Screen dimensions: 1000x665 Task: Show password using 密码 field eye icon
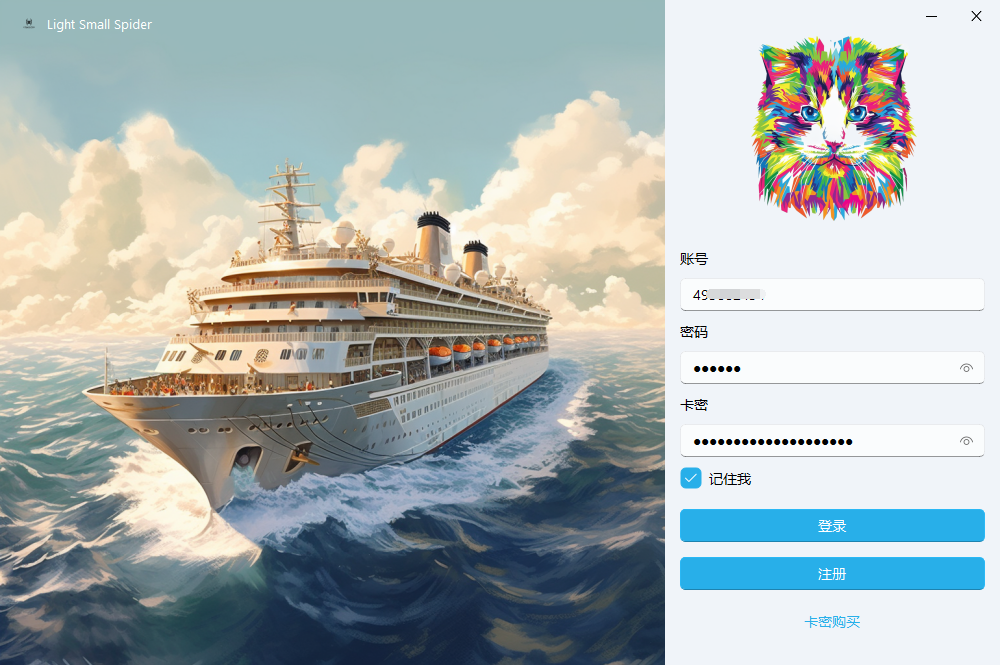pyautogui.click(x=966, y=368)
